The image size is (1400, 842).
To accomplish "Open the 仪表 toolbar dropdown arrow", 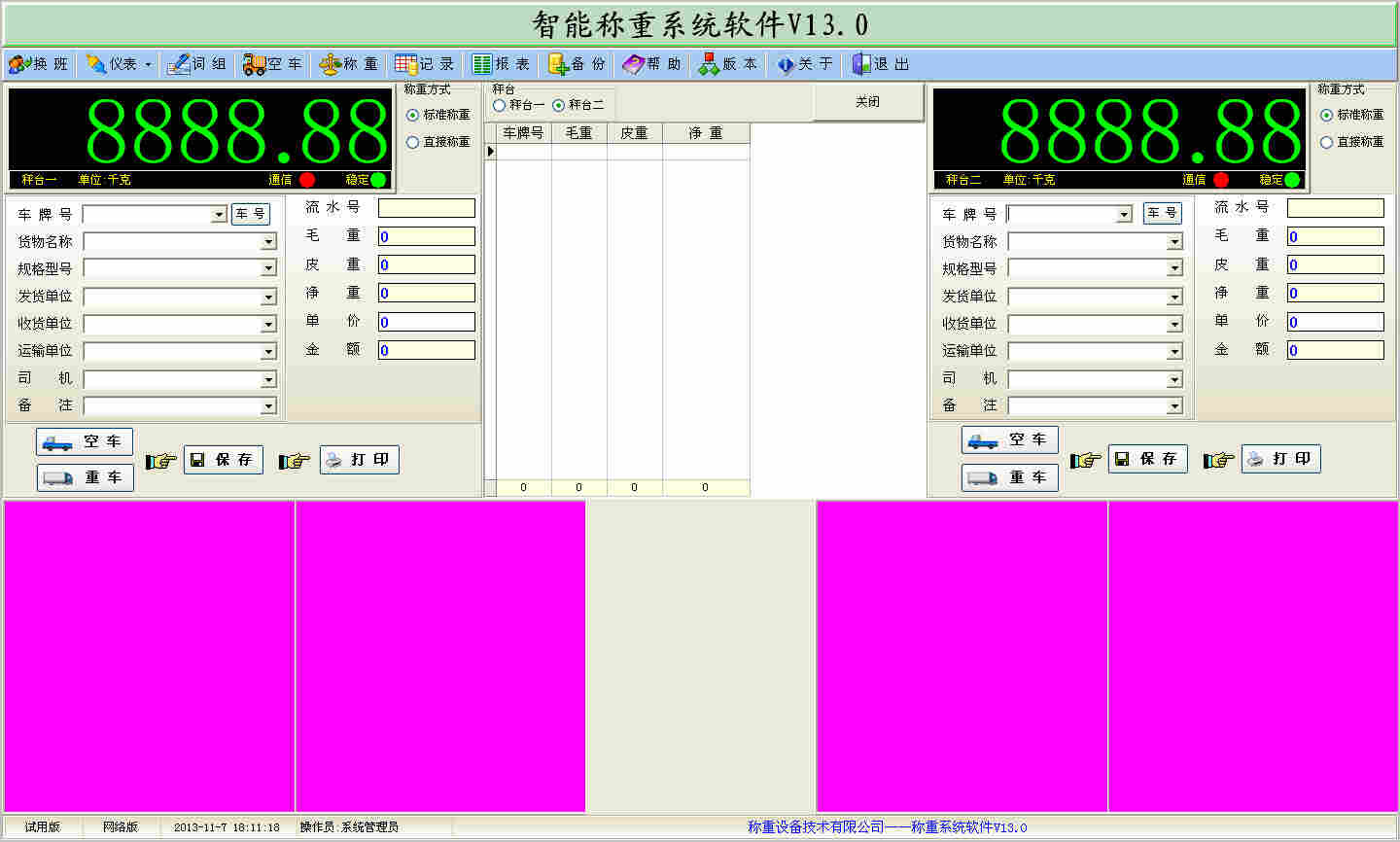I will pos(148,65).
